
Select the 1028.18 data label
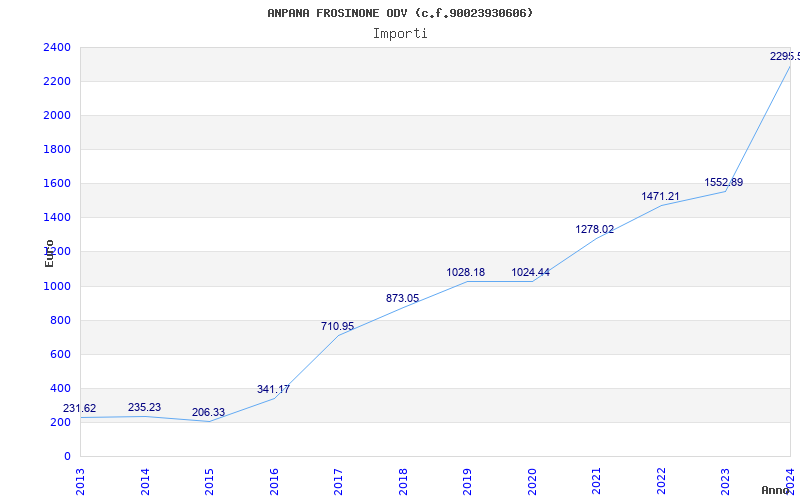466,272
